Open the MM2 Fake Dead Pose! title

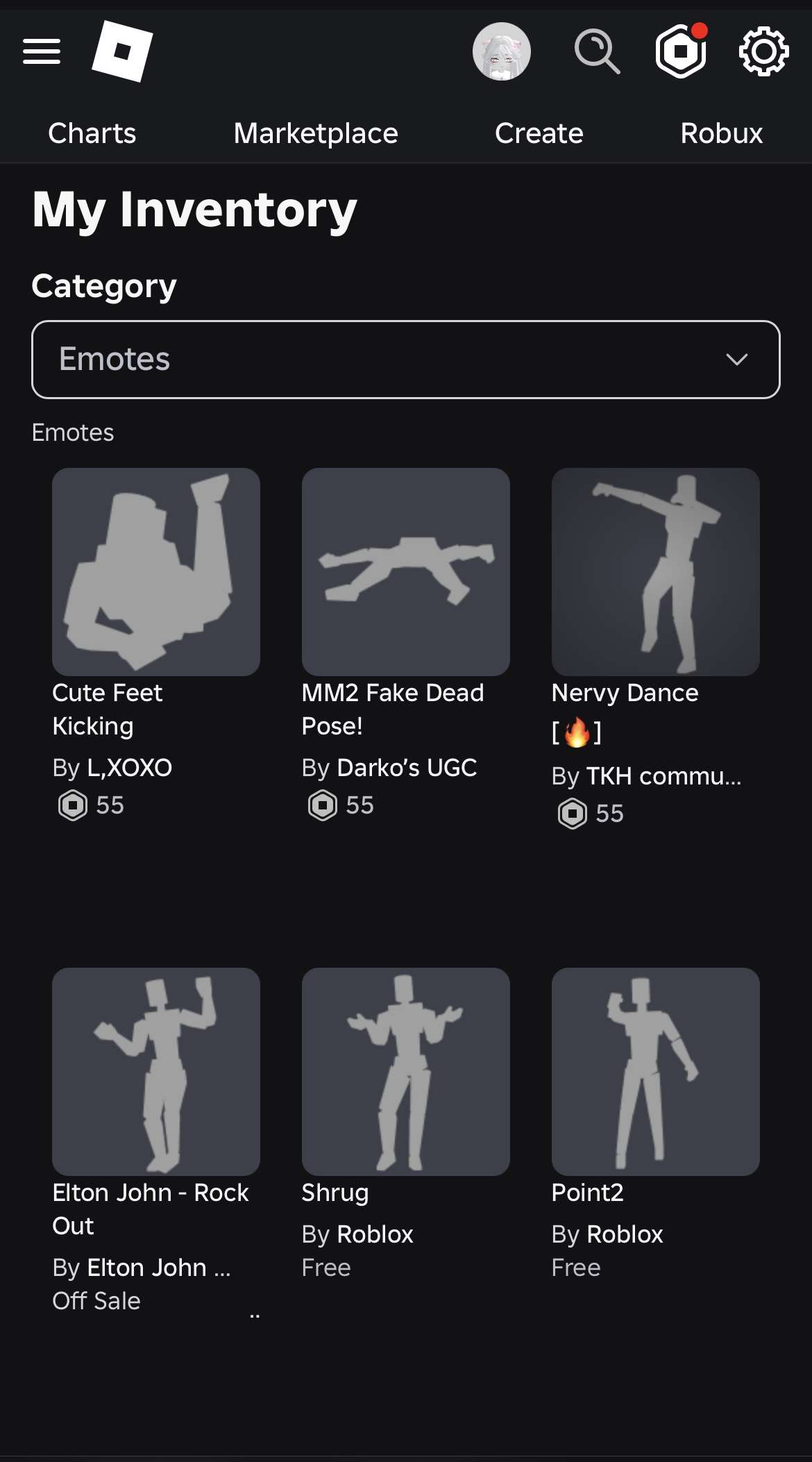pos(393,709)
